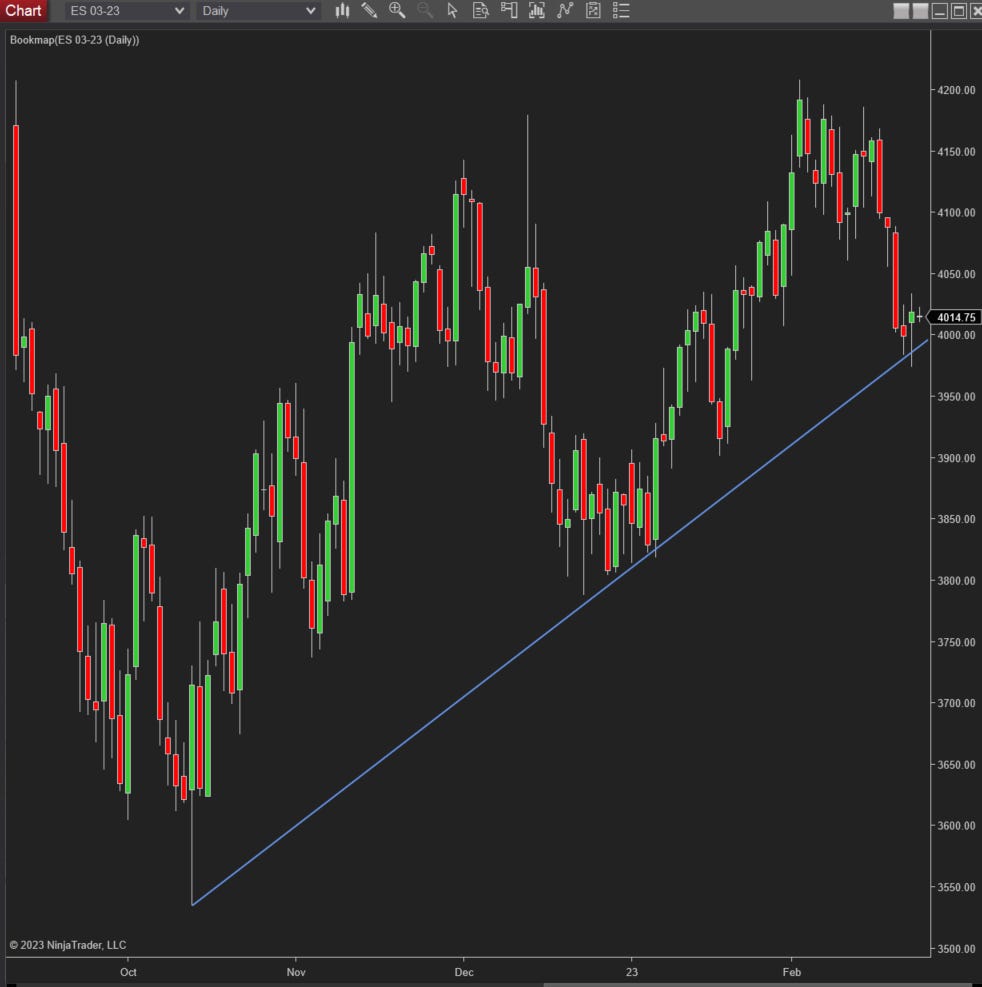Open the indicators icon
Viewport: 982px width, 987px height.
coord(536,11)
